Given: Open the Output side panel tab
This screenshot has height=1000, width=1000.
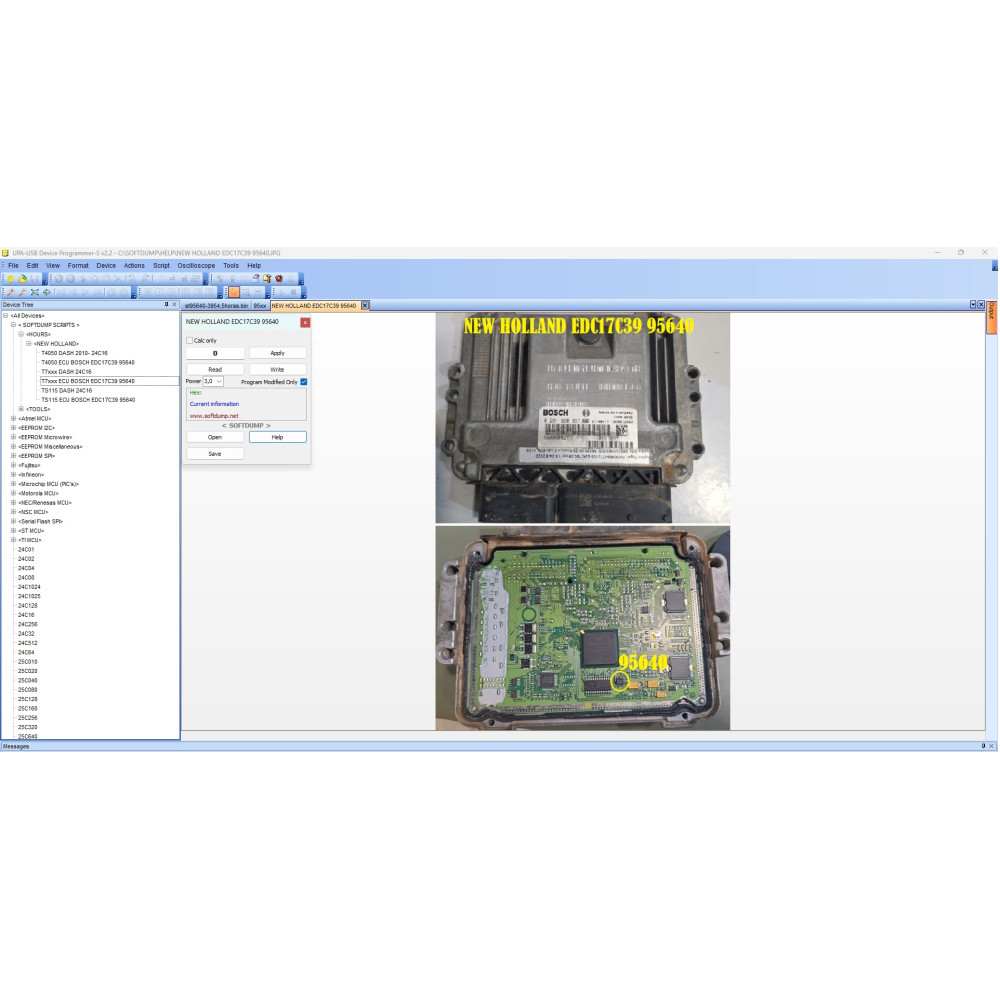Looking at the screenshot, I should pos(992,317).
